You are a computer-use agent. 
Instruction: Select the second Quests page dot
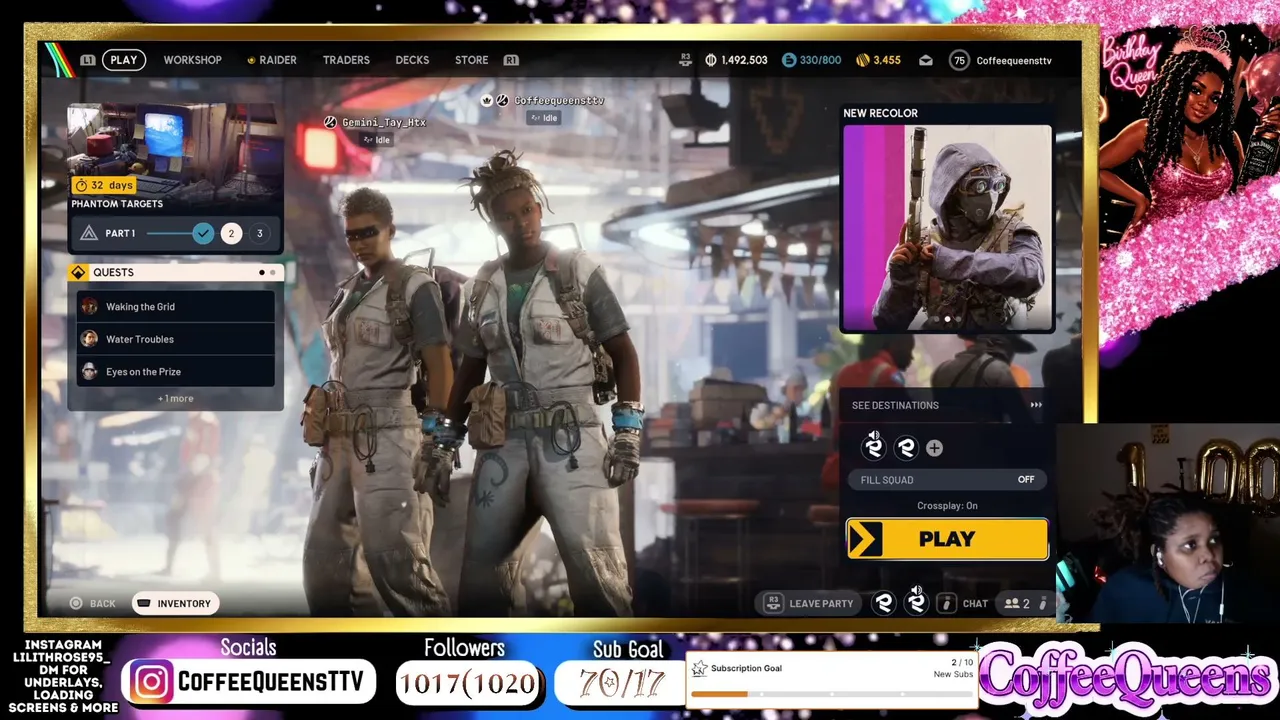(272, 272)
